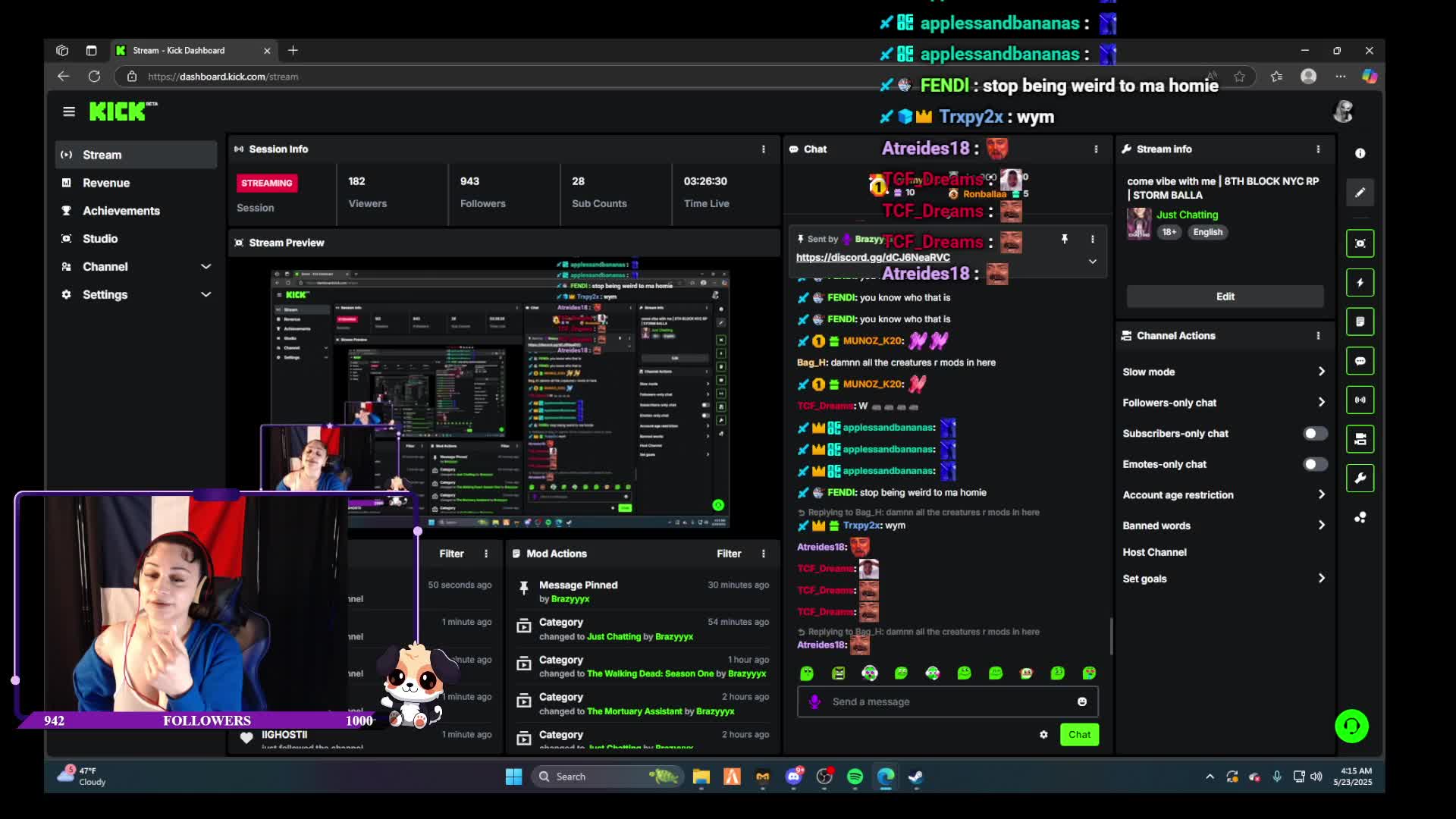This screenshot has width=1456, height=819.
Task: Toggle Emotes-only chat switch
Action: pyautogui.click(x=1316, y=464)
